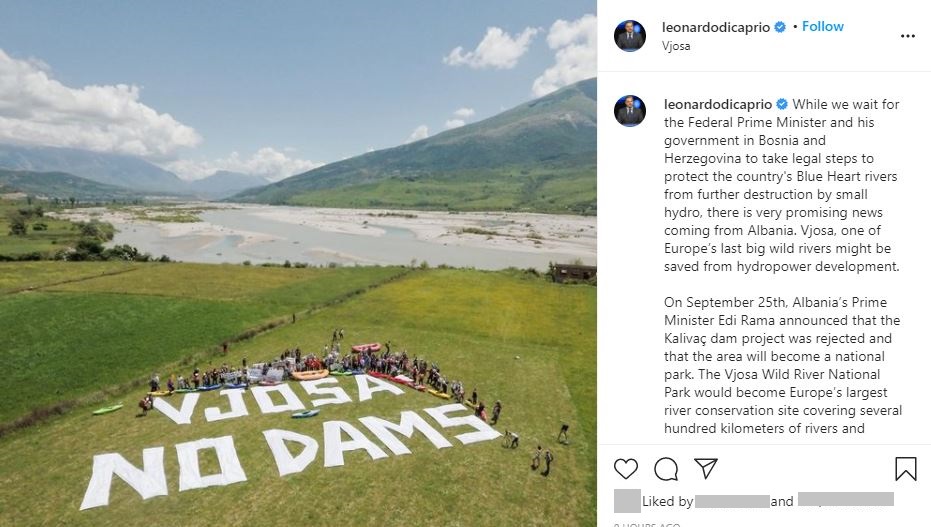
Task: Open the blurred others-who-liked link after "and"
Action: coord(846,499)
